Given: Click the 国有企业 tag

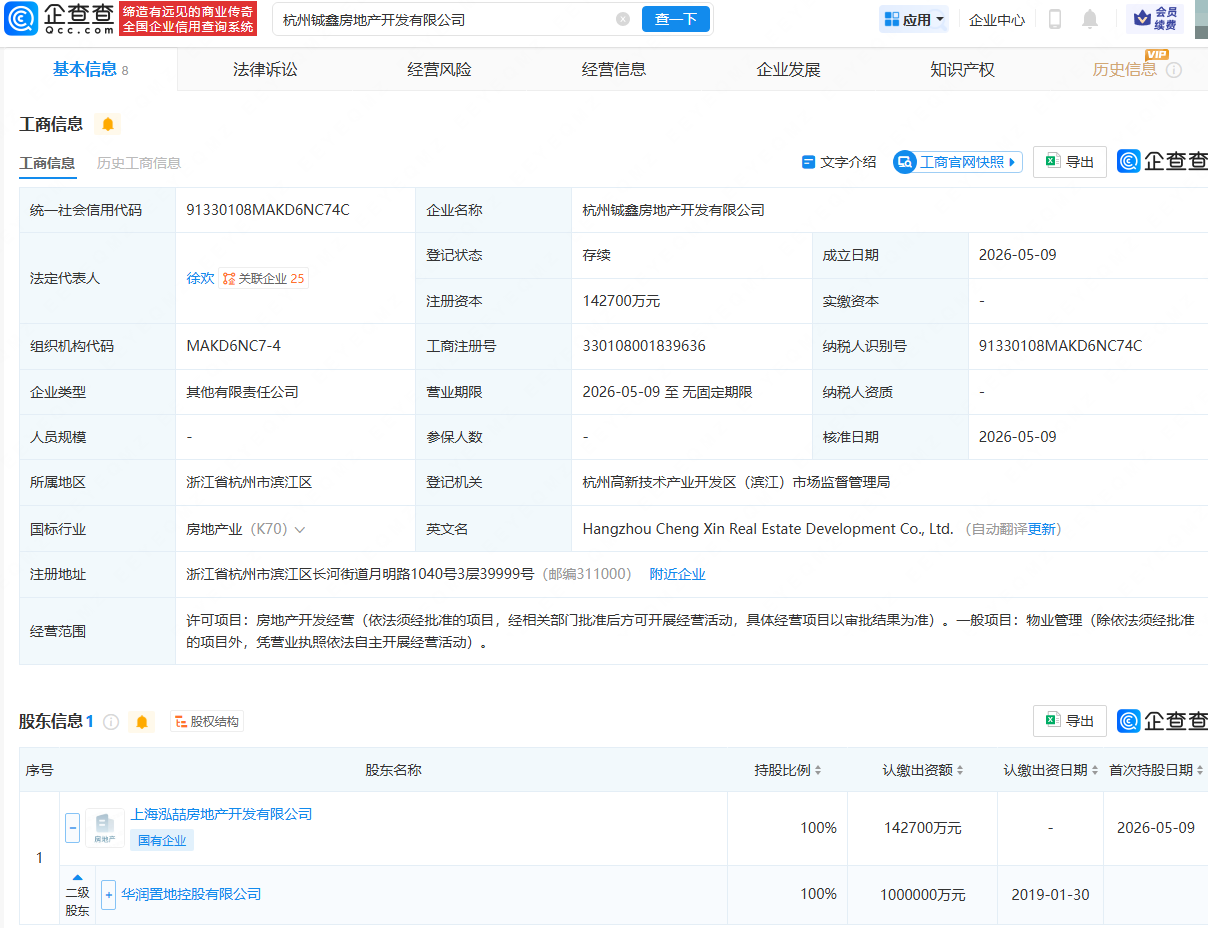Looking at the screenshot, I should [162, 841].
